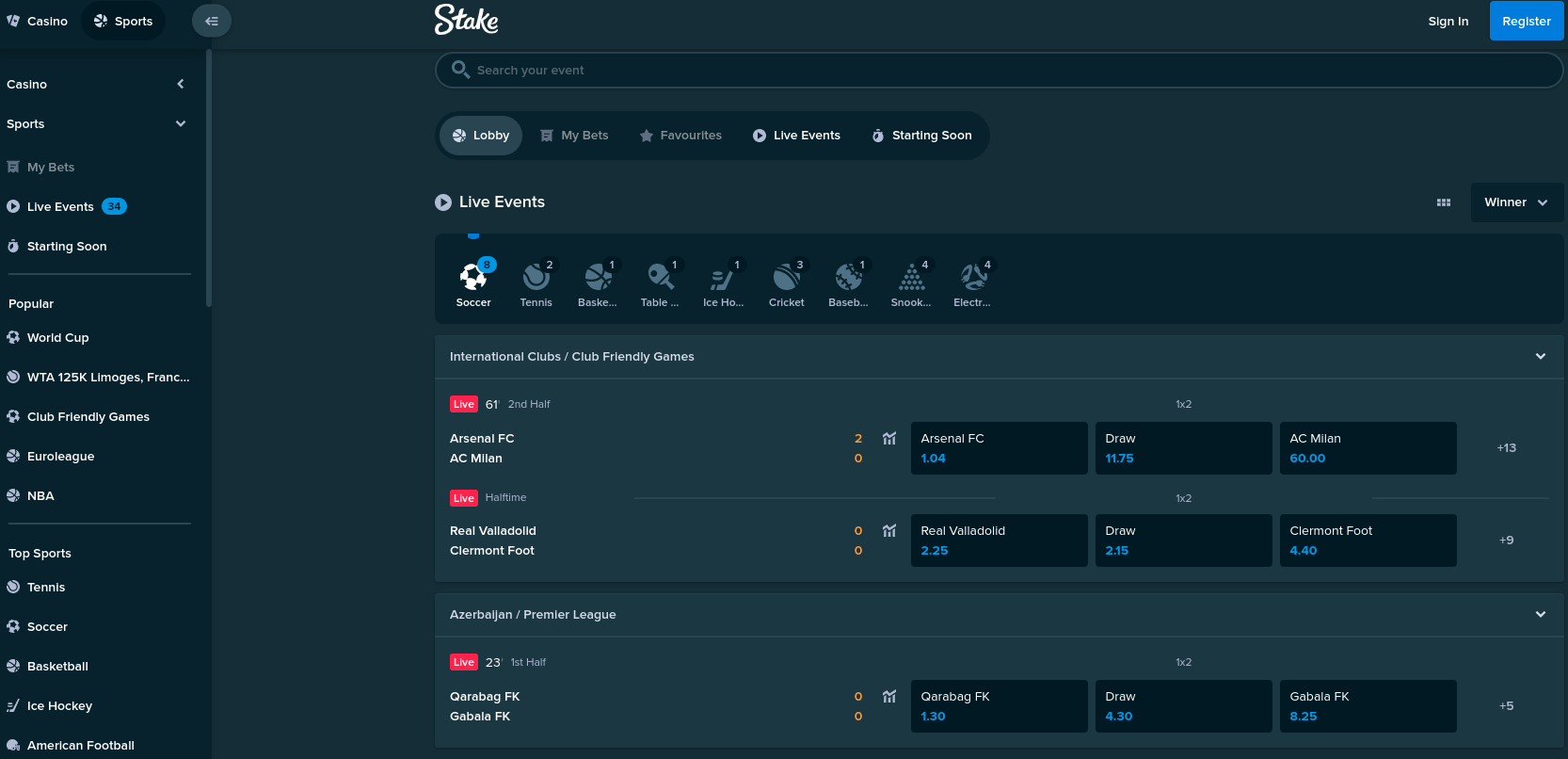Switch to the Favourites tab
The width and height of the screenshot is (1568, 759).
coord(680,136)
